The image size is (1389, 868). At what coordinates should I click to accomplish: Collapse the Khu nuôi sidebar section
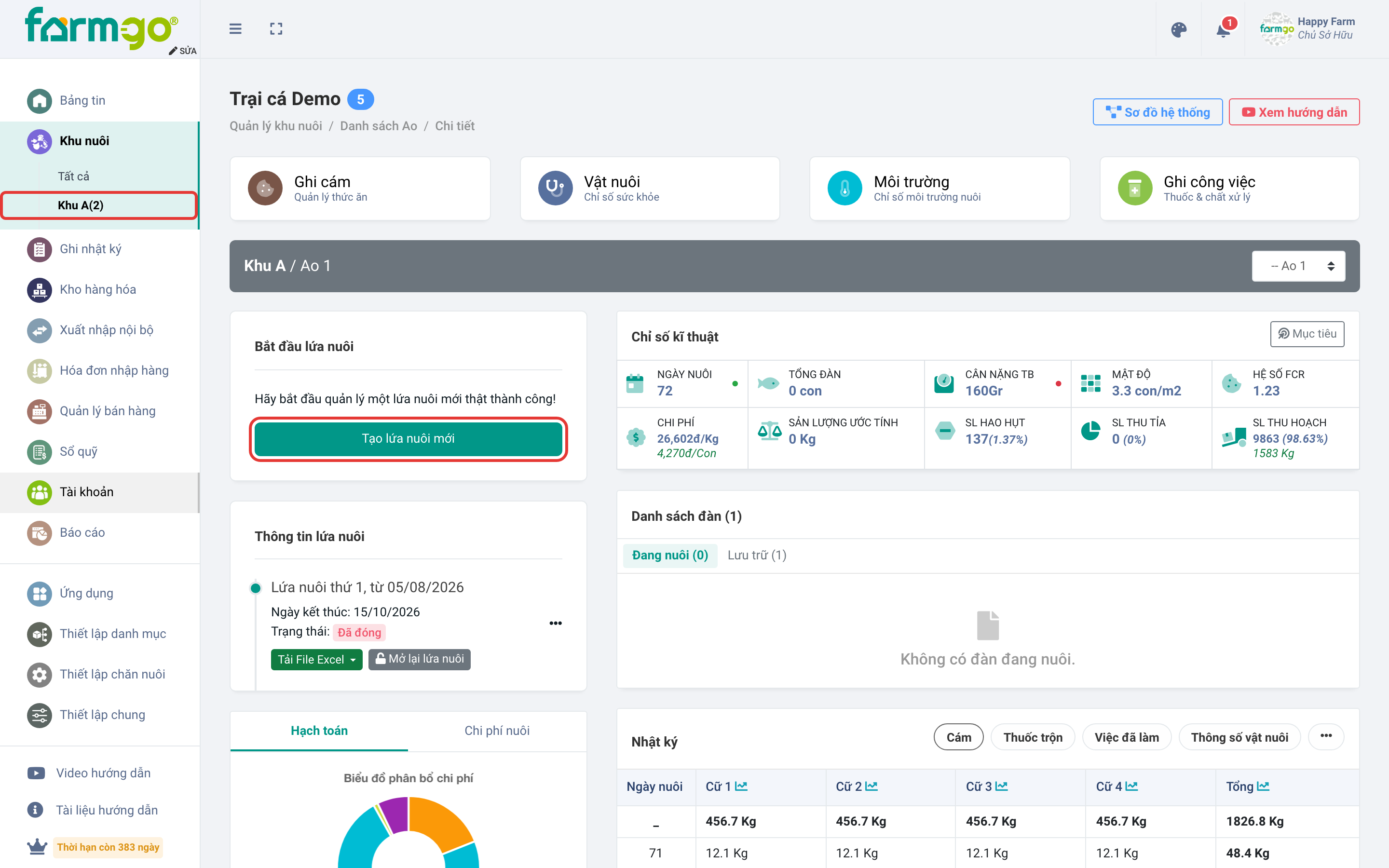point(99,141)
